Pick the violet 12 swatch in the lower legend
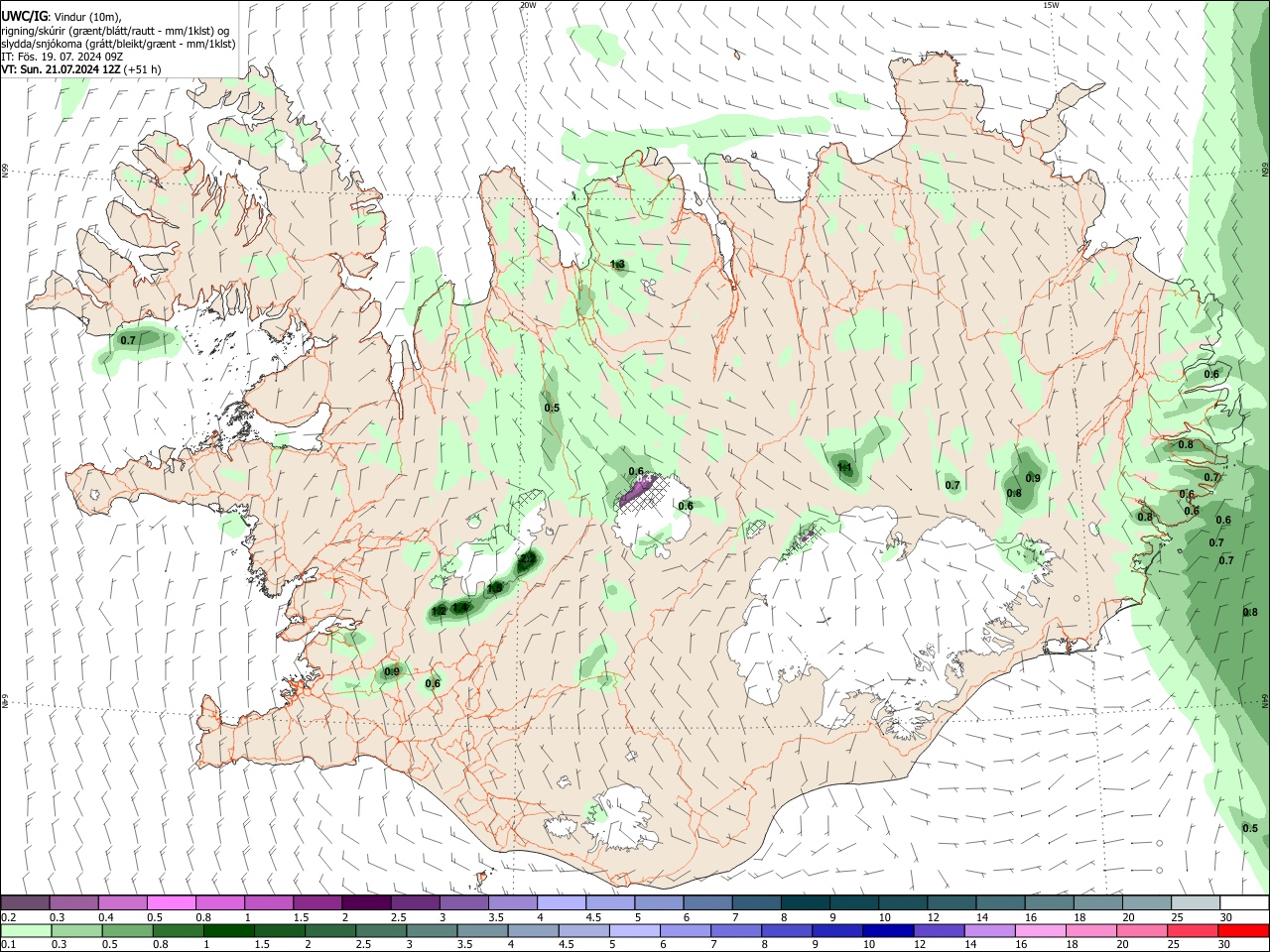The height and width of the screenshot is (952, 1270). (938, 930)
